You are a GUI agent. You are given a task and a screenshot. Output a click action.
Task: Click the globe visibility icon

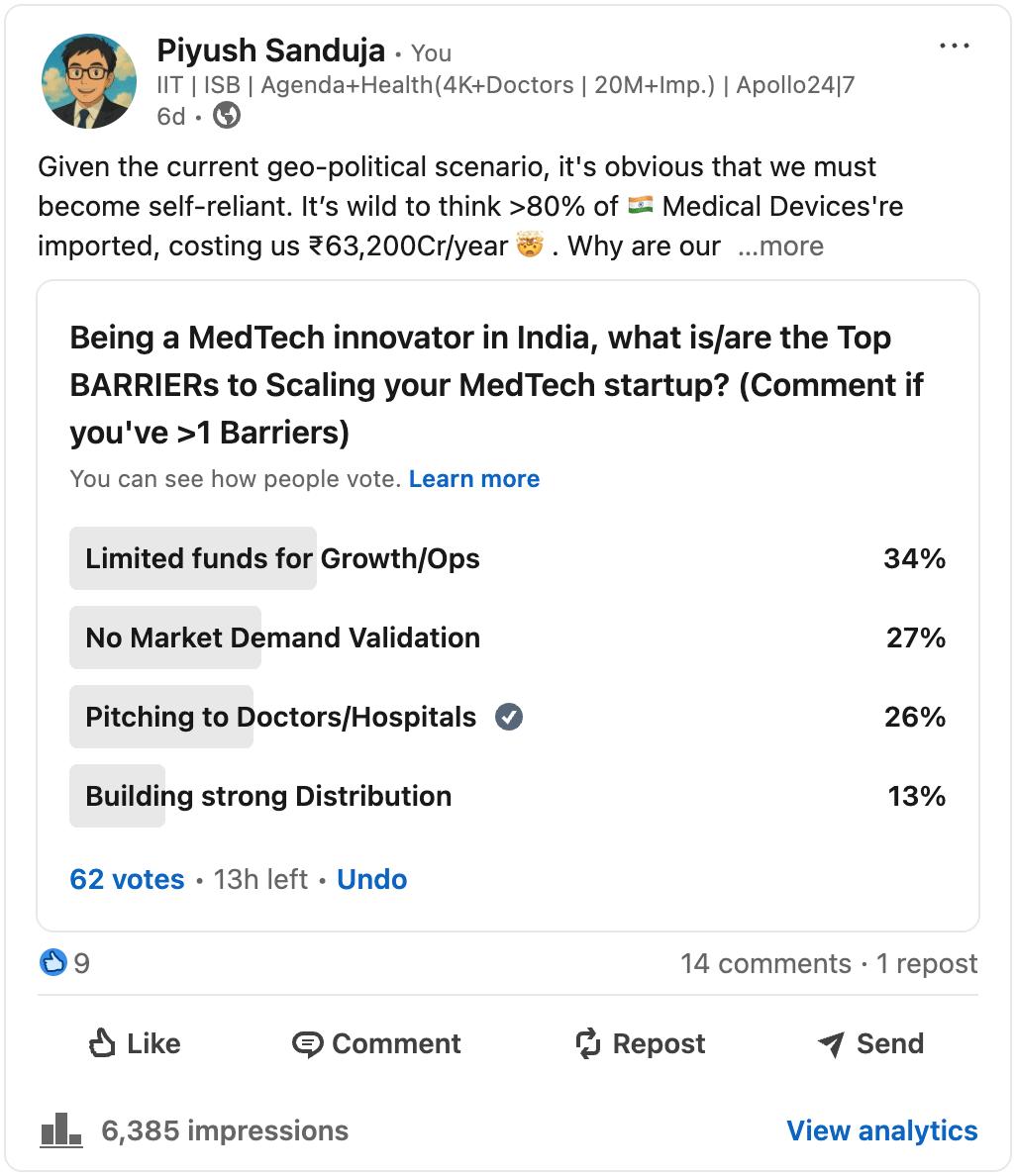227,117
